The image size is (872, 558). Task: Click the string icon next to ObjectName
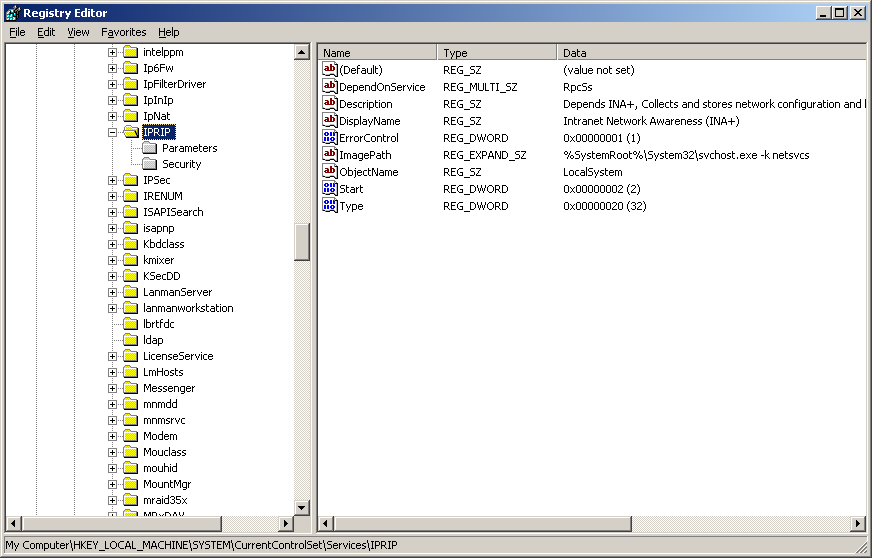[330, 171]
